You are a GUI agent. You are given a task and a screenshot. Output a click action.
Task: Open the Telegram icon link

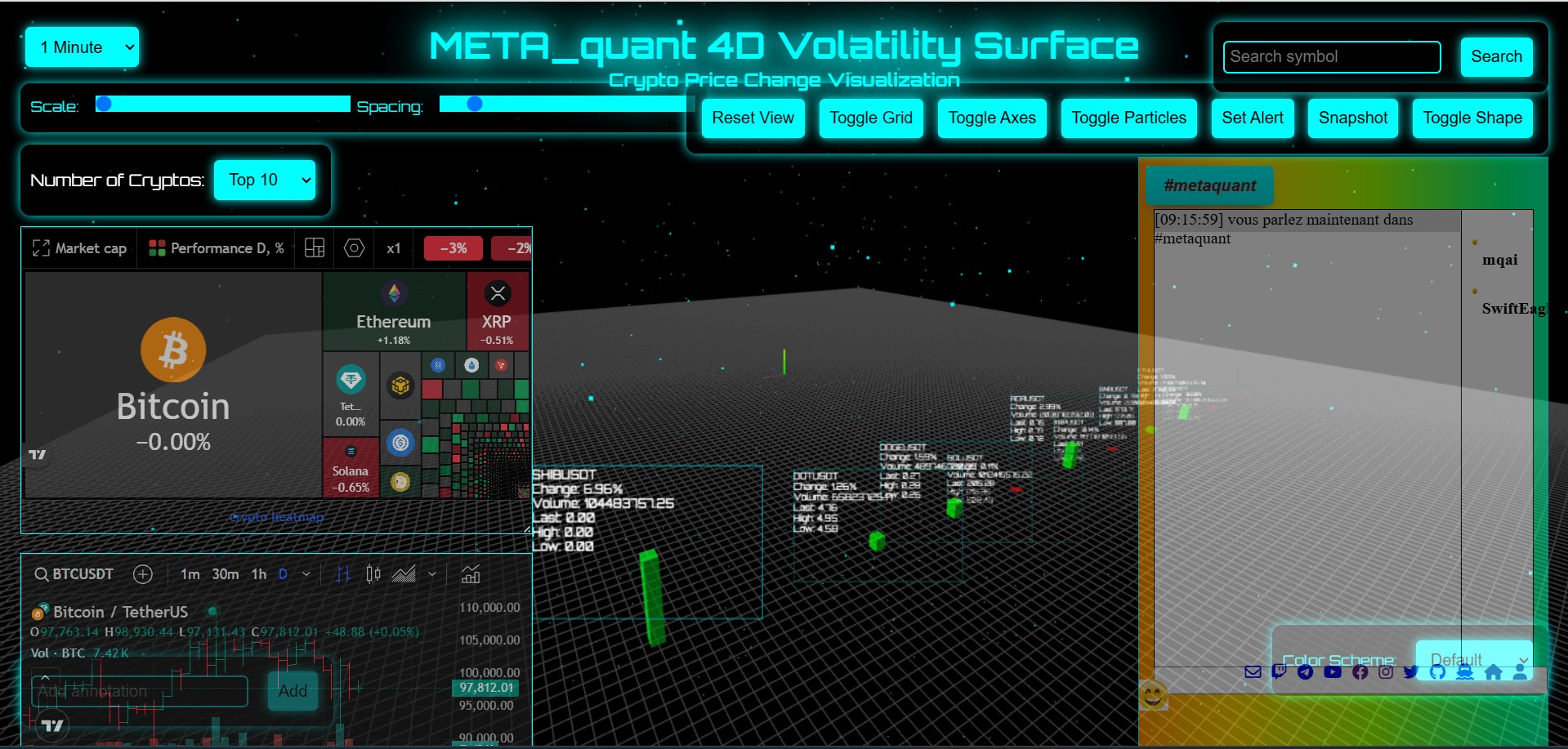pos(1306,671)
